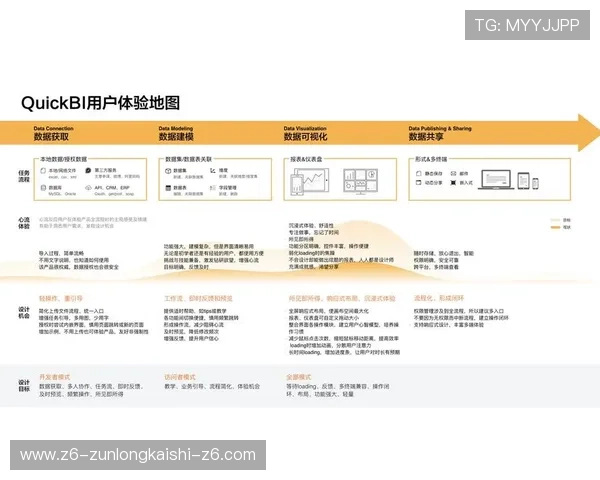600x480 pixels.
Task: Click the small phone icon at far right
Action: pos(535,183)
